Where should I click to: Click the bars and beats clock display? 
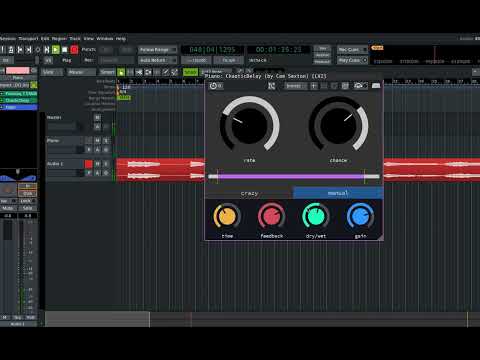pos(212,50)
